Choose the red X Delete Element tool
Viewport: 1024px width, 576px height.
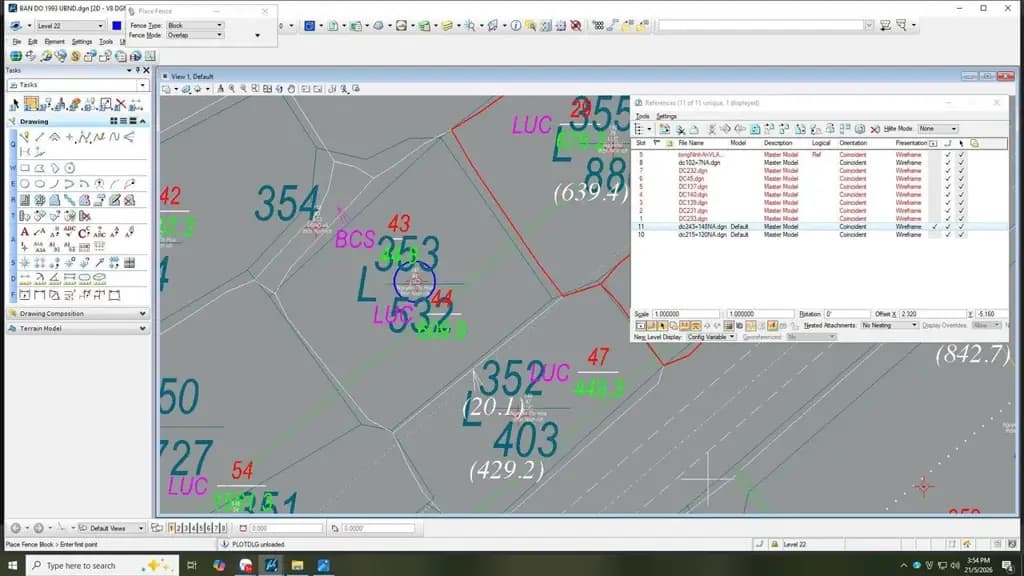click(x=120, y=104)
